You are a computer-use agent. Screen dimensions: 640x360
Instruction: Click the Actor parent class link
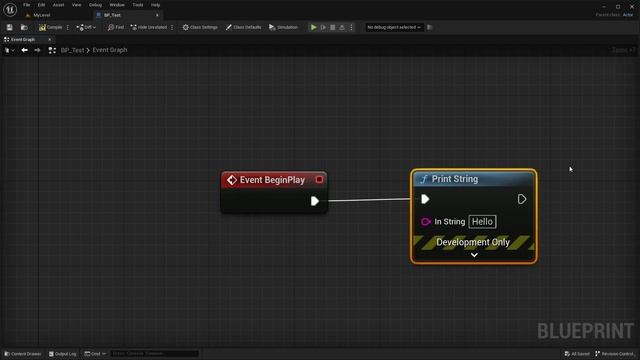[628, 15]
